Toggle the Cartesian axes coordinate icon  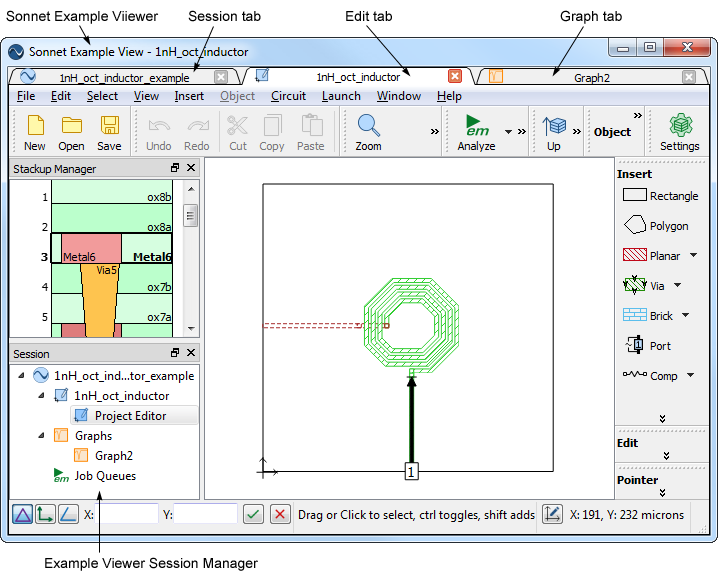45,514
